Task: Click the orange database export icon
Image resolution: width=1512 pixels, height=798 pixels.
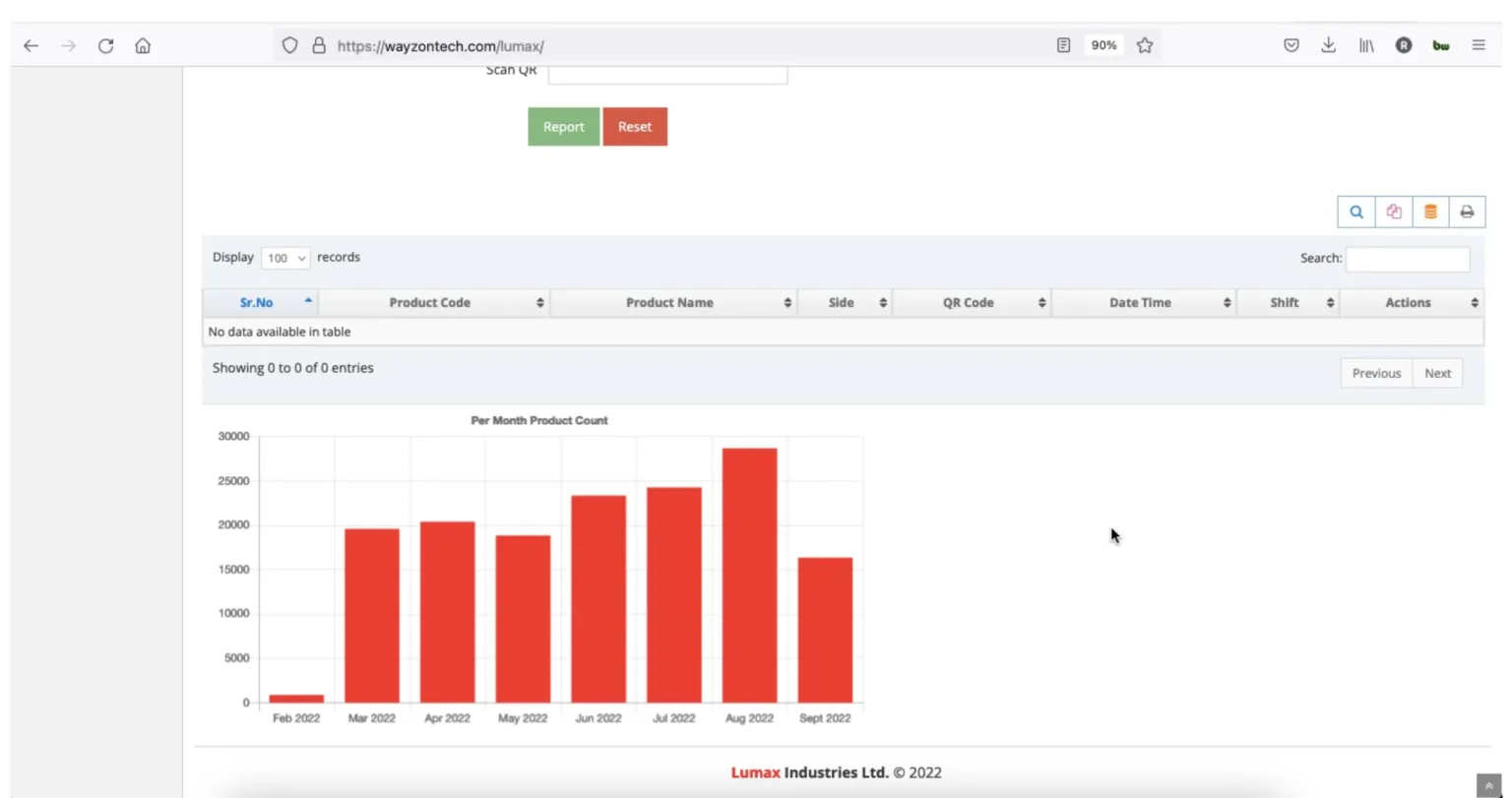Action: pos(1430,212)
